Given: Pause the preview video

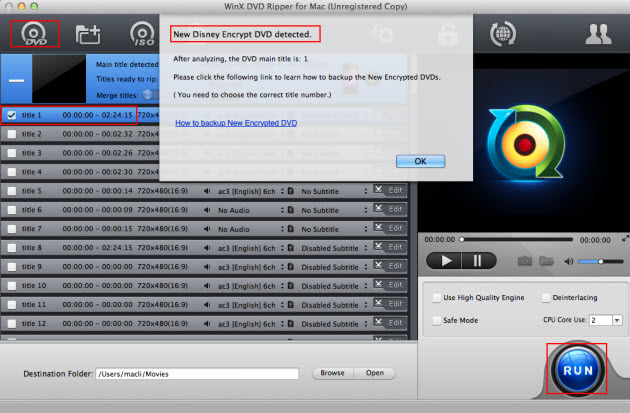Looking at the screenshot, I should (479, 261).
